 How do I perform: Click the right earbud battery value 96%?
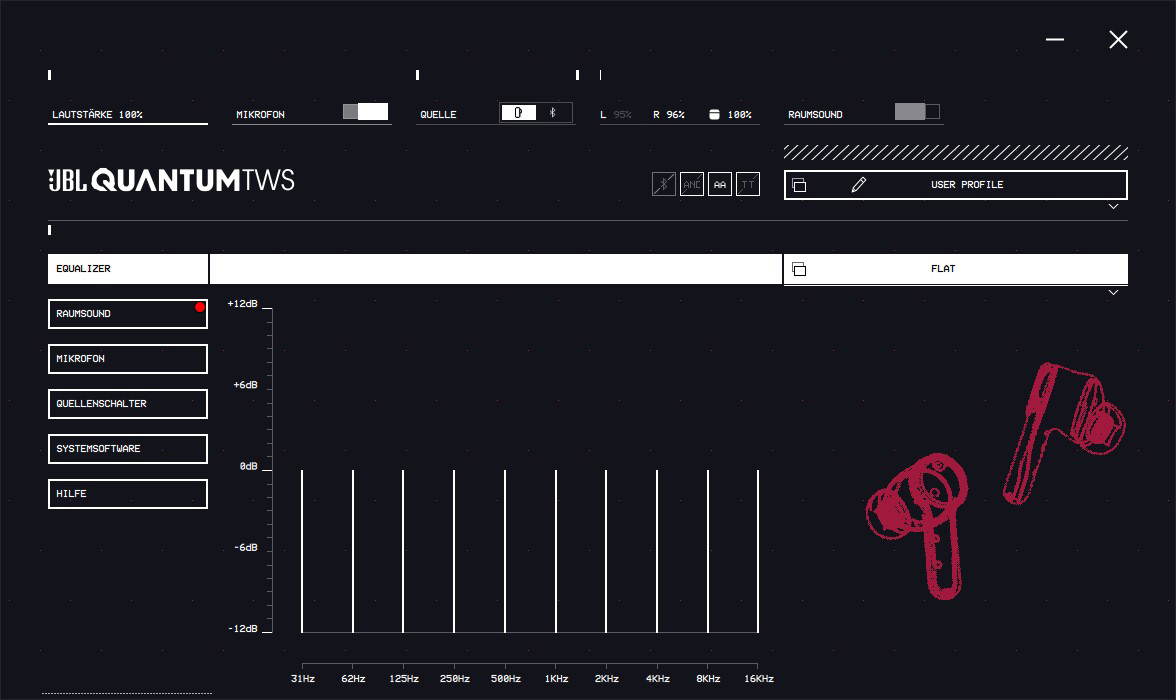tap(676, 115)
